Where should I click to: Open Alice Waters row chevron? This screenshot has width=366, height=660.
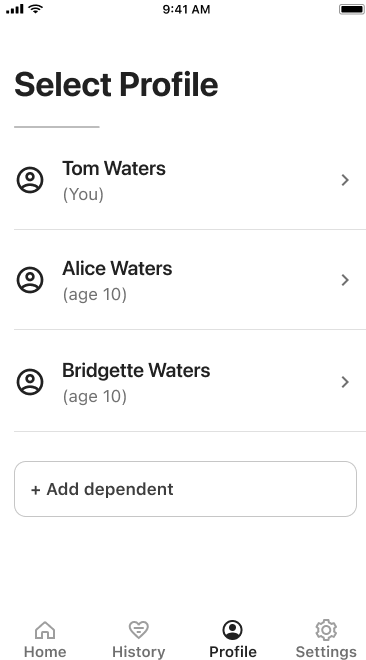click(x=345, y=280)
